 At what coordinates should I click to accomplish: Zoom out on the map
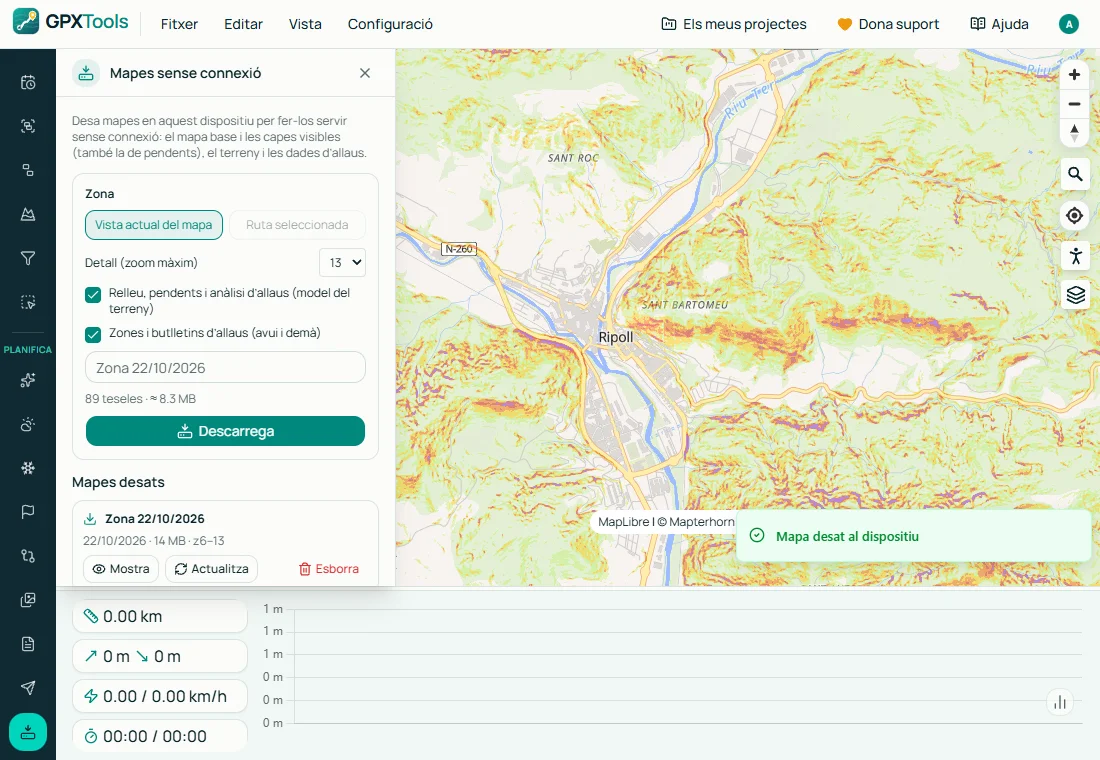pyautogui.click(x=1074, y=104)
